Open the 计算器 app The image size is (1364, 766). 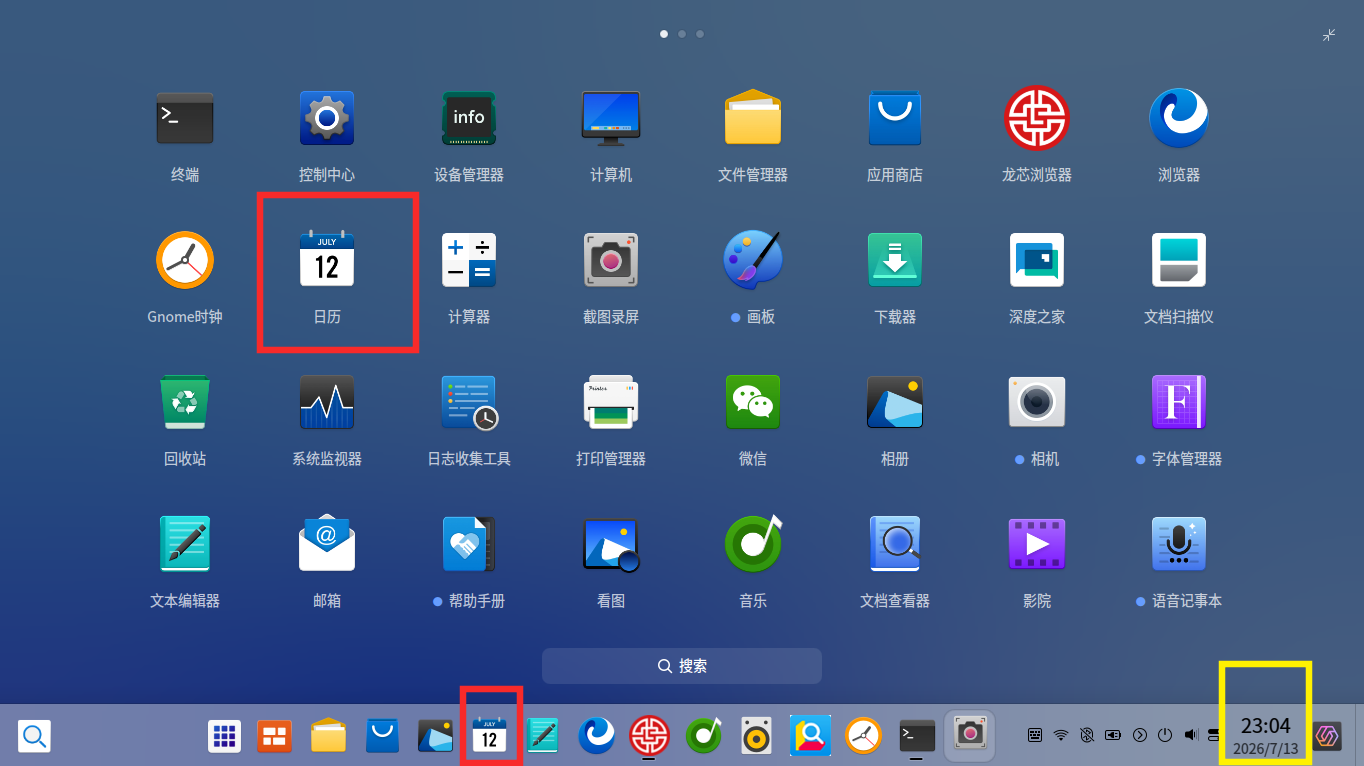click(469, 260)
